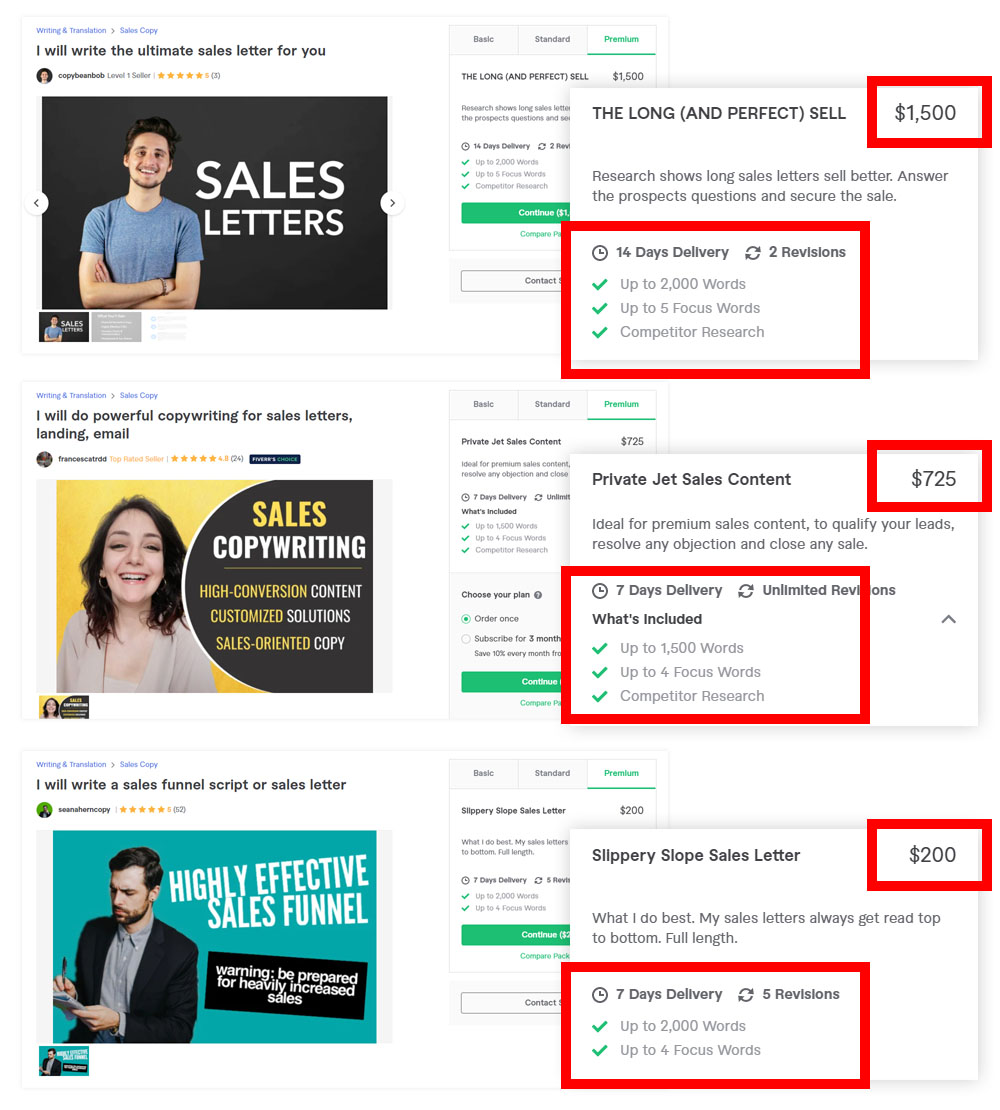The width and height of the screenshot is (1000, 1110).
Task: Click help icon next to Choose your plan
Action: click(538, 595)
